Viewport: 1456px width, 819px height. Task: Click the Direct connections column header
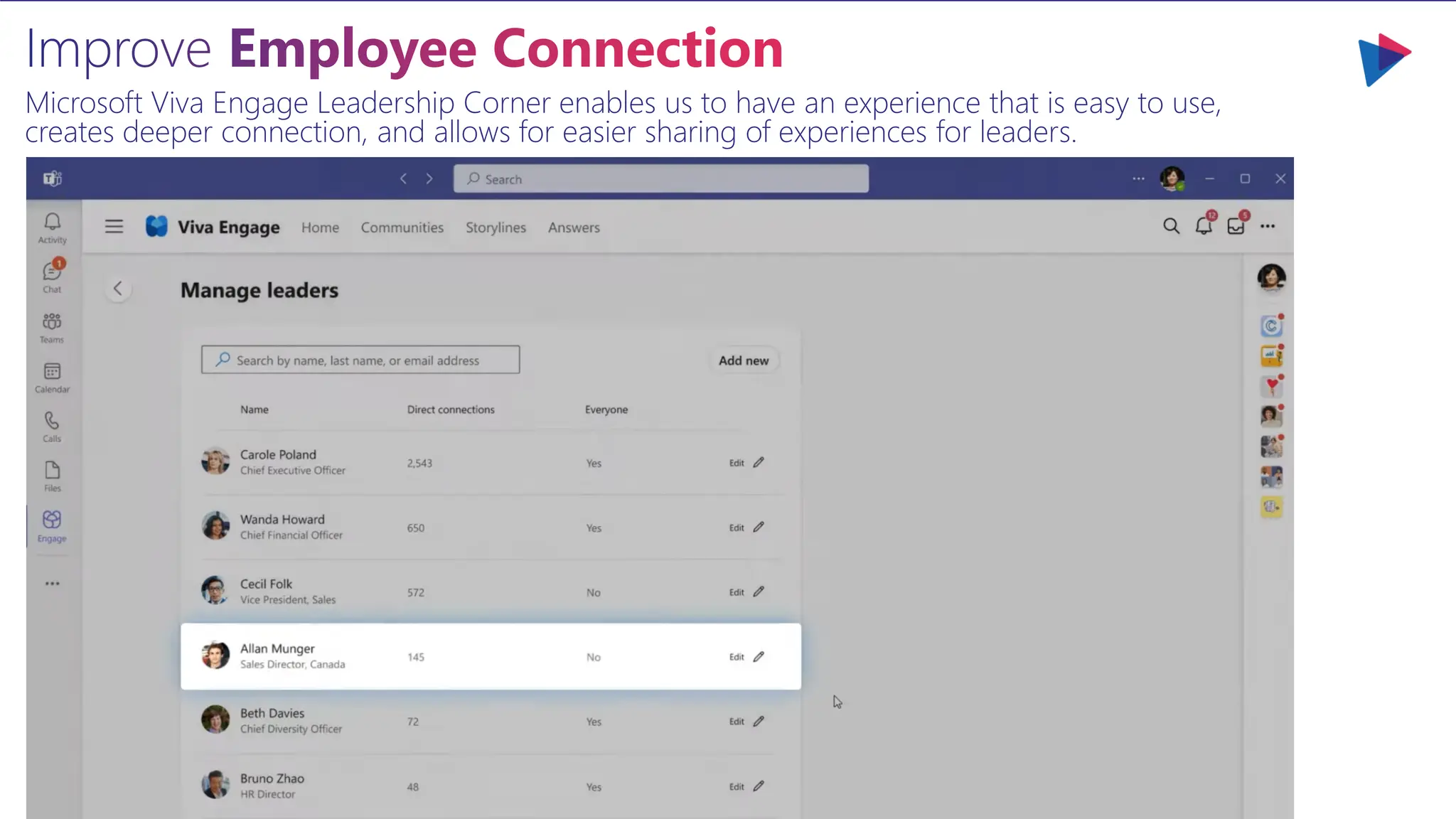(x=451, y=409)
